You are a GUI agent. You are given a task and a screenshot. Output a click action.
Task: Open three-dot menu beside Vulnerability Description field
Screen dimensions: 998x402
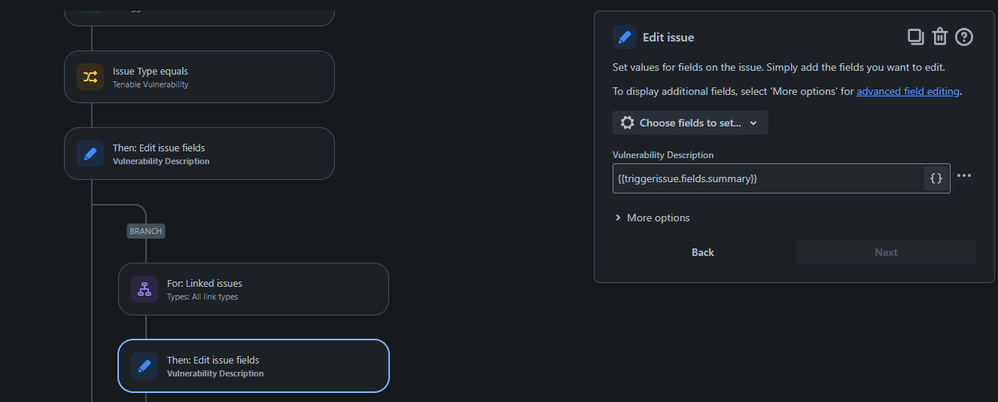pyautogui.click(x=964, y=176)
